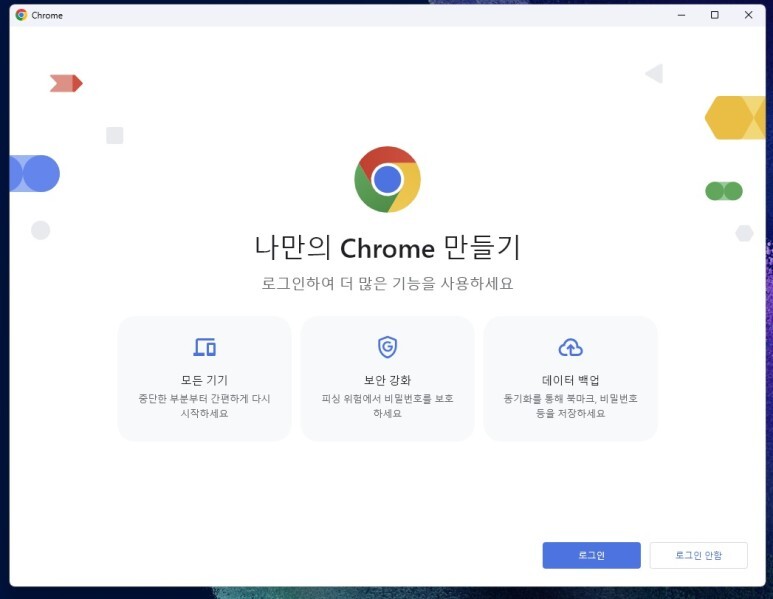
Task: Choose 로그인 안함 to skip sign-in
Action: [698, 555]
